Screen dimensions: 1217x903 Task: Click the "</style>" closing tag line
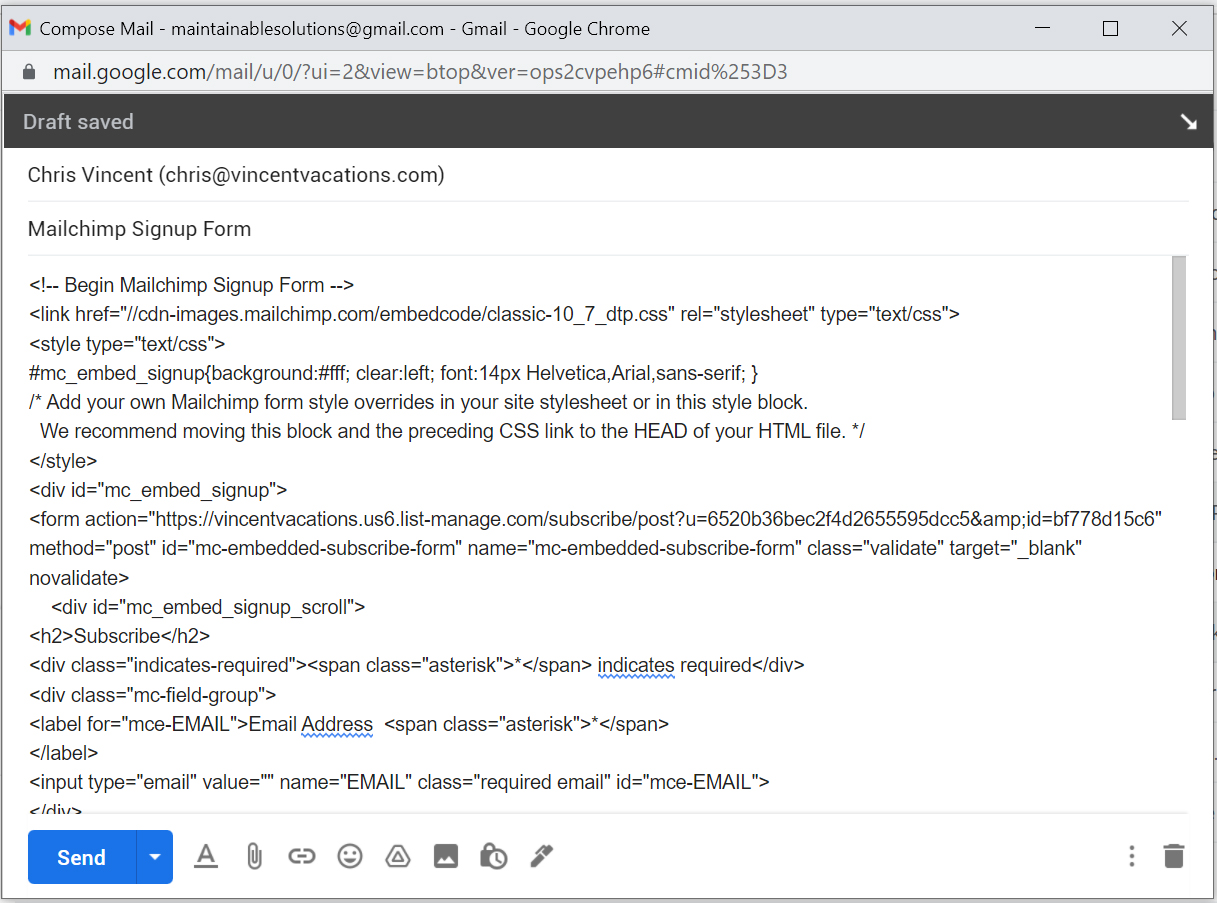point(64,461)
